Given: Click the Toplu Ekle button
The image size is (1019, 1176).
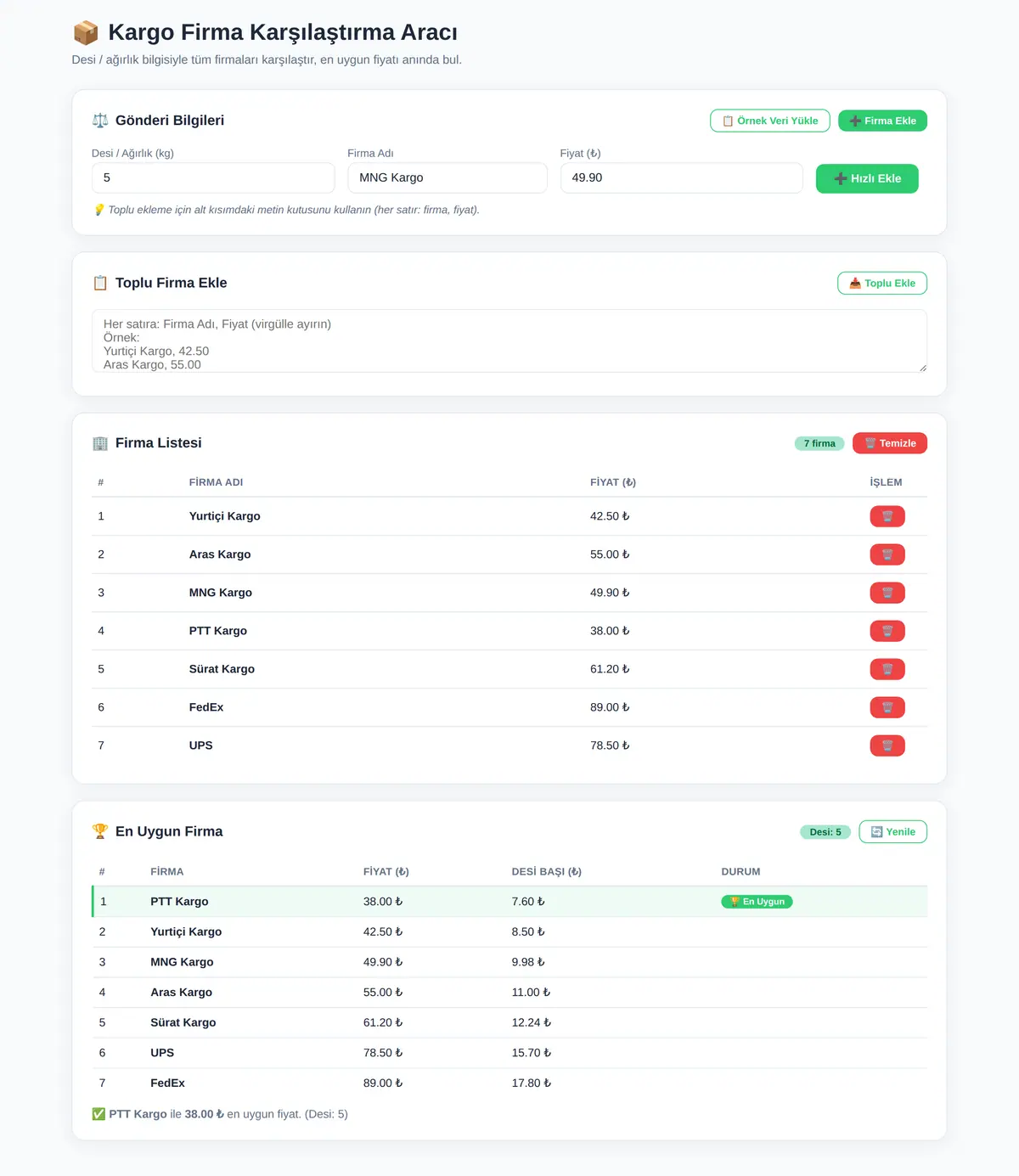Looking at the screenshot, I should [x=881, y=283].
